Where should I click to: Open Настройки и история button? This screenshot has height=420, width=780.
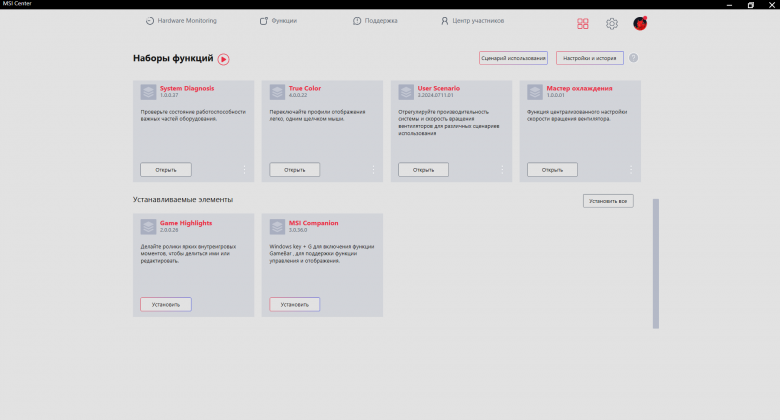(x=589, y=58)
